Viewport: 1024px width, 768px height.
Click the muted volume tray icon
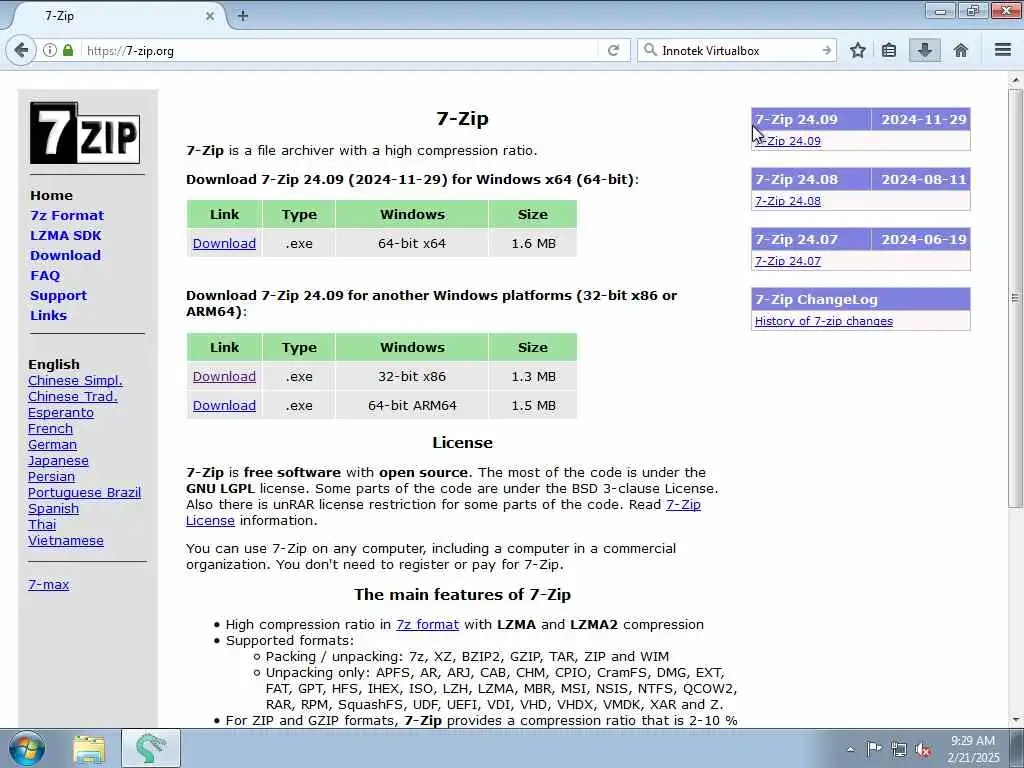923,750
